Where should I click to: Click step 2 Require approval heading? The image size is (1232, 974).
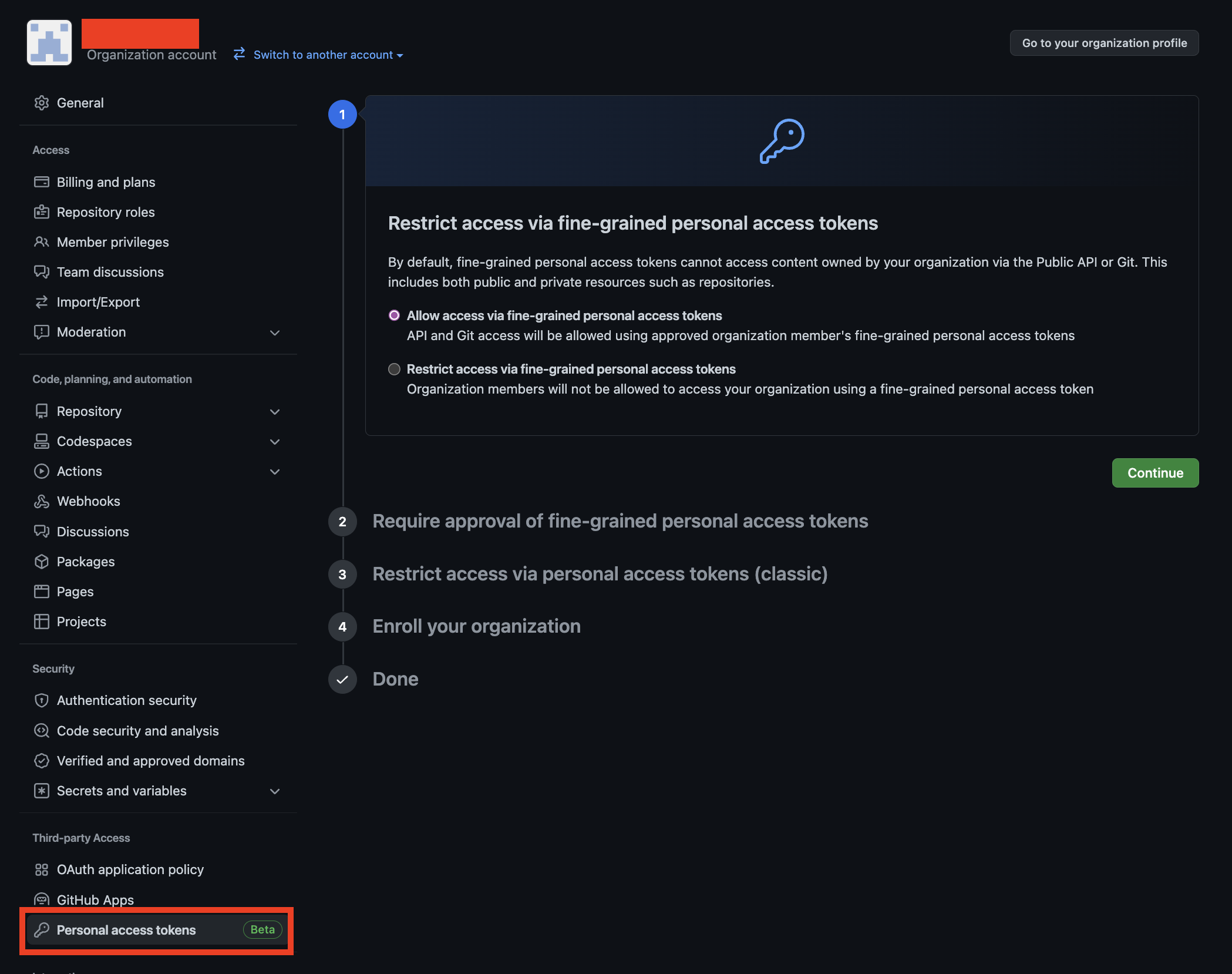pyautogui.click(x=620, y=521)
